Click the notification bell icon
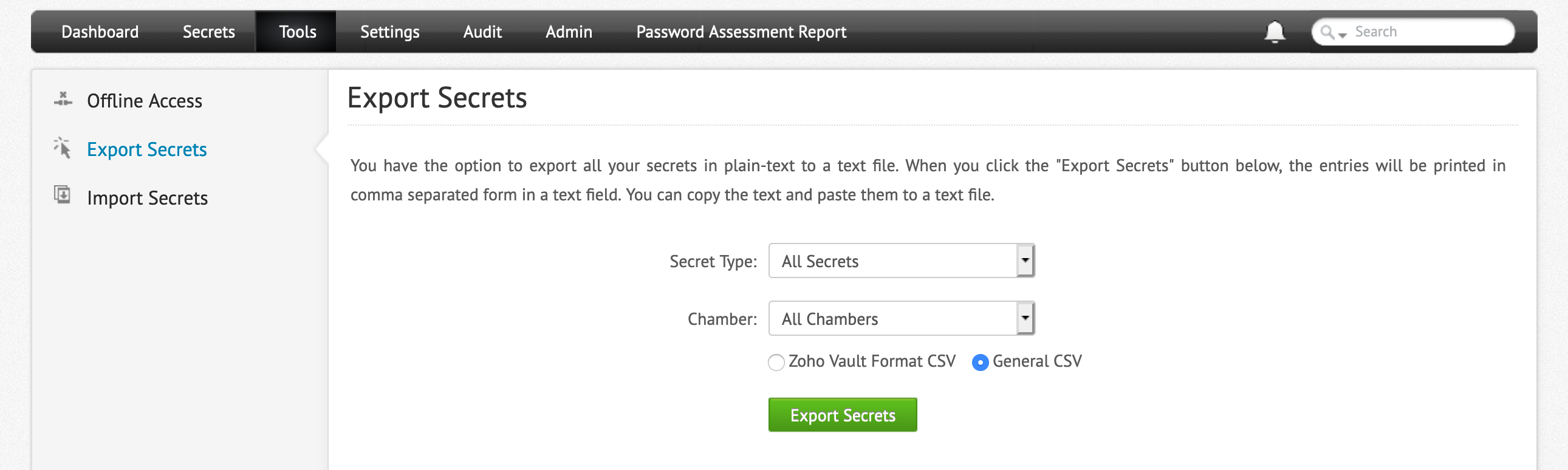 [x=1274, y=32]
